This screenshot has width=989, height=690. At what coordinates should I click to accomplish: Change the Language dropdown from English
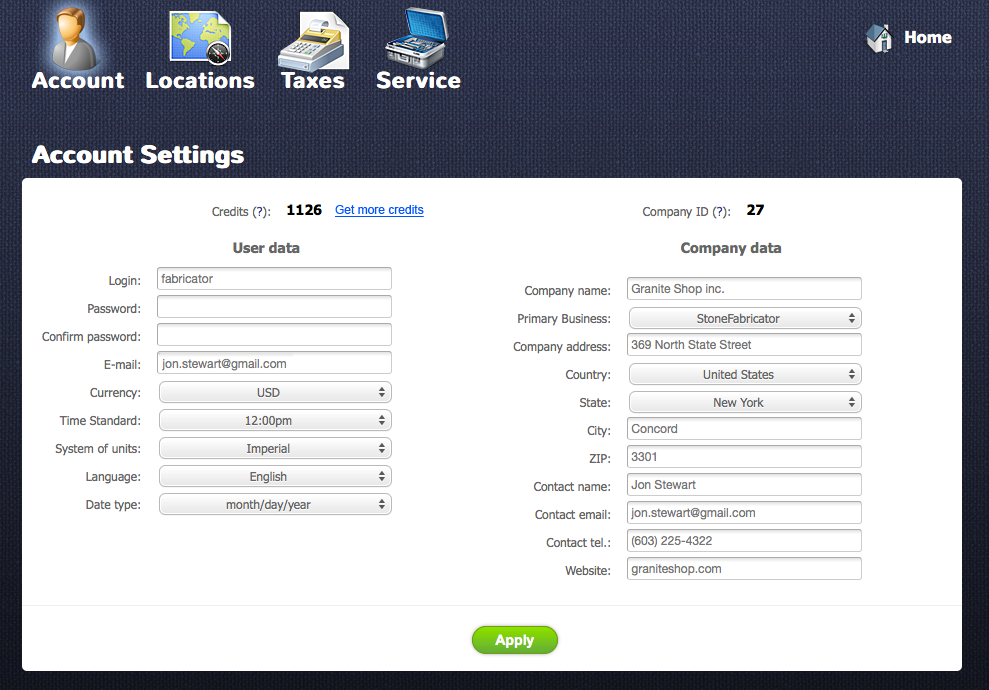(274, 476)
